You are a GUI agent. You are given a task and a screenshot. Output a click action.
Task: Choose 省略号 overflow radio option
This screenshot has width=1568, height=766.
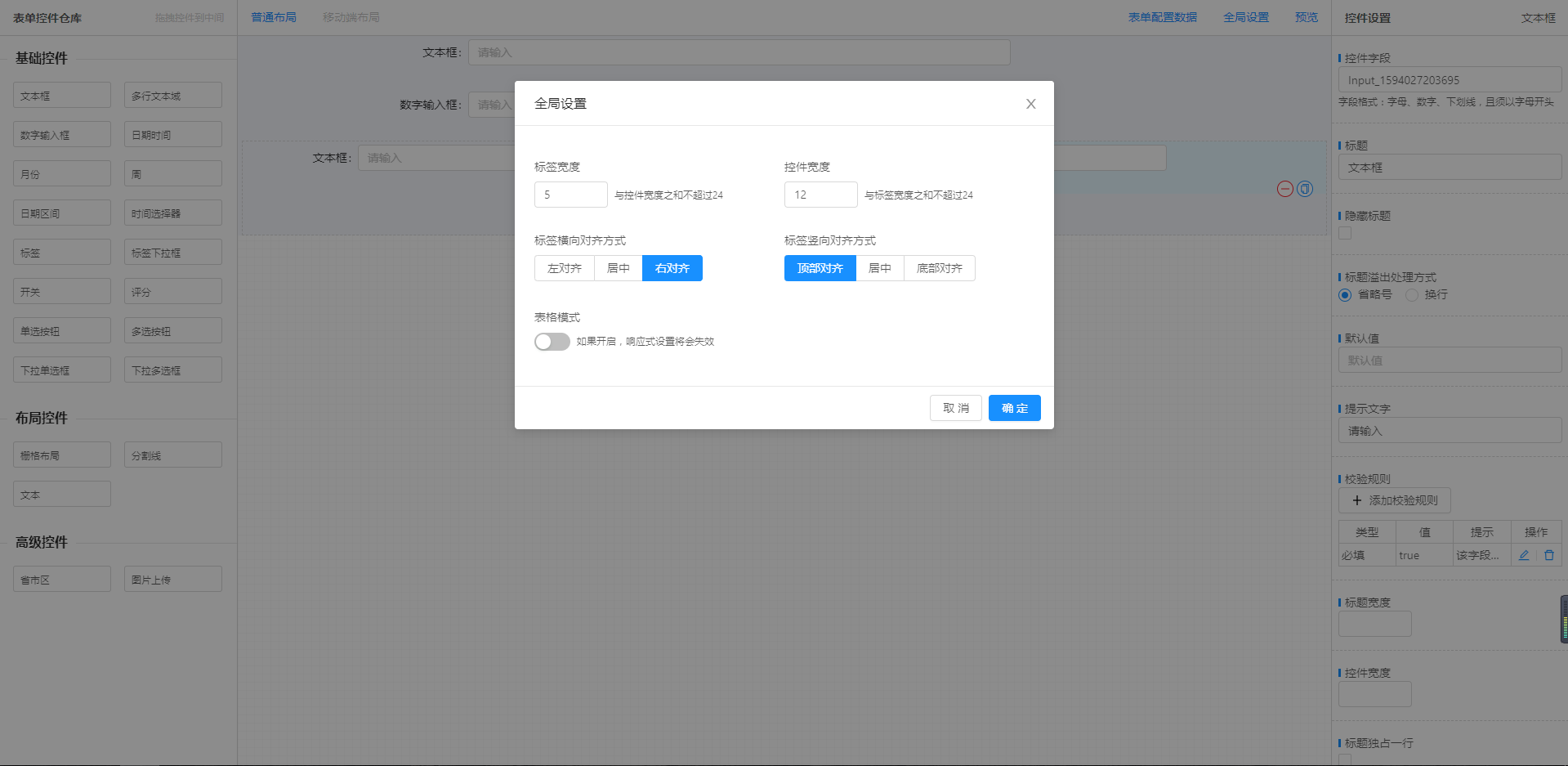click(1345, 295)
